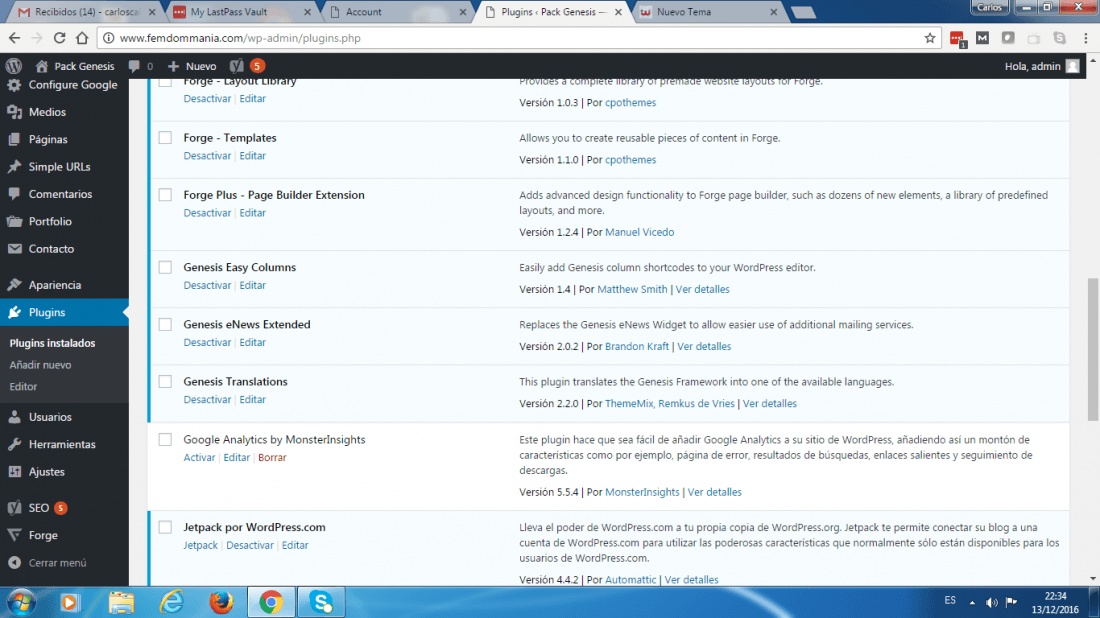View details for Genesis Translations plugin
Image resolution: width=1100 pixels, height=618 pixels.
(x=770, y=403)
